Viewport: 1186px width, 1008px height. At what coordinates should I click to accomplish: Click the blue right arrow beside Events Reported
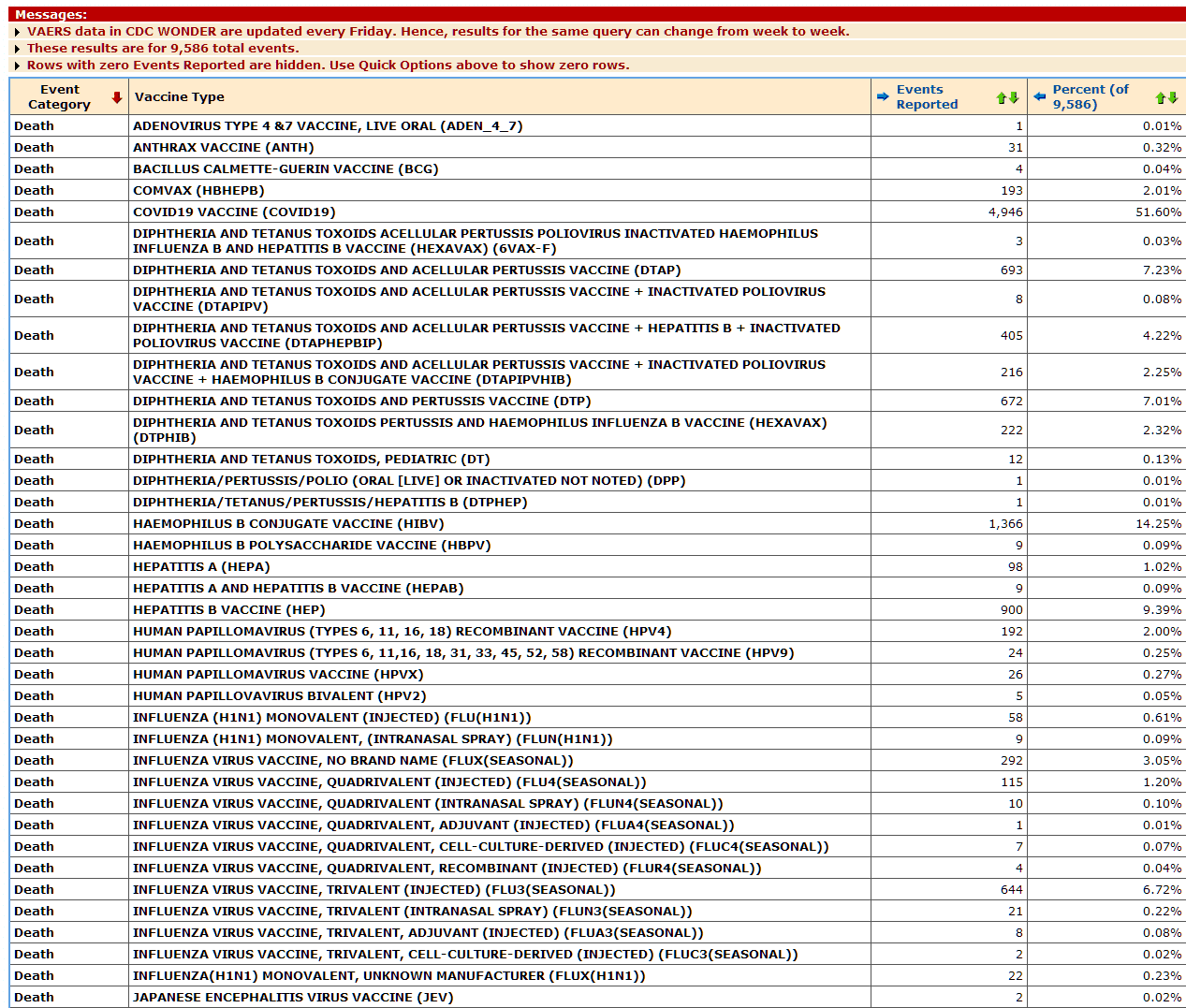coord(883,96)
